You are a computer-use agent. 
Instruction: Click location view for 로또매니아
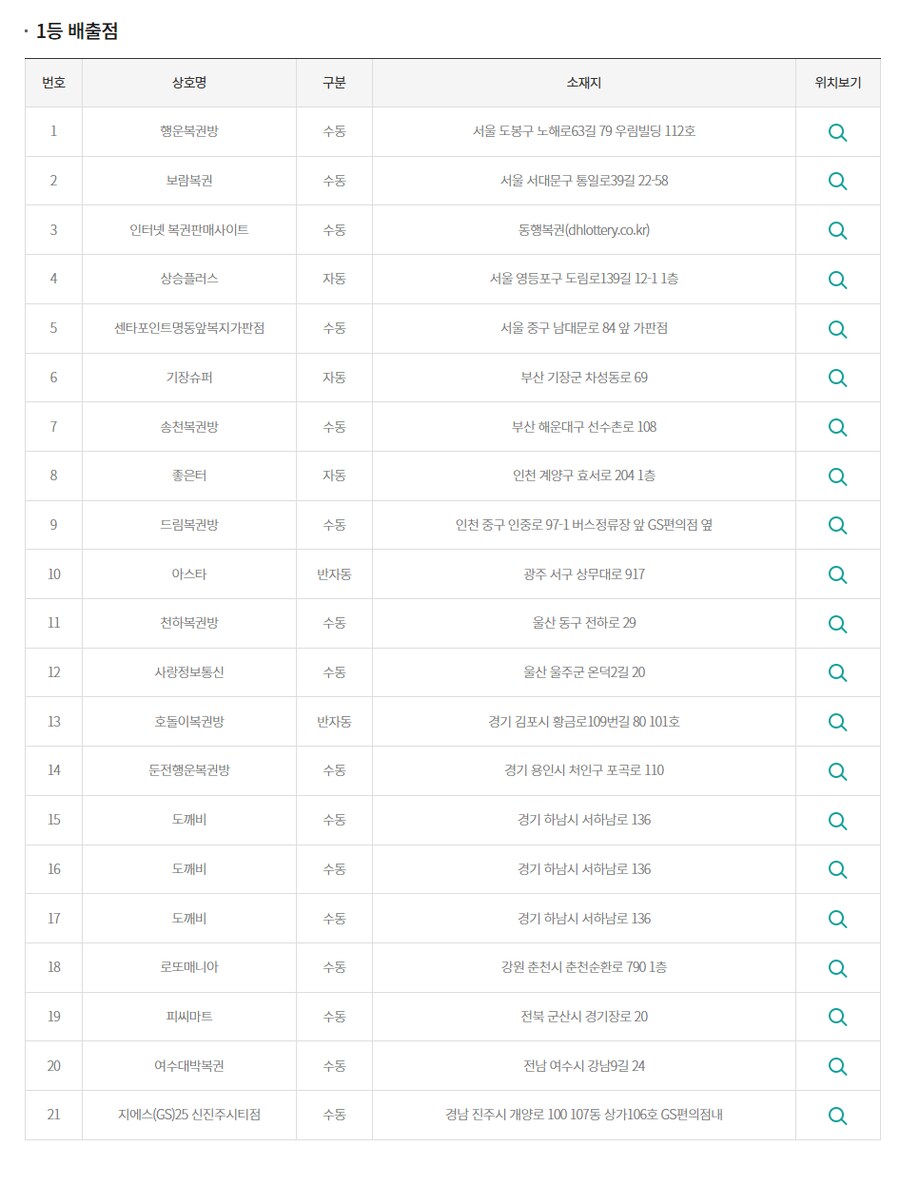pos(837,967)
